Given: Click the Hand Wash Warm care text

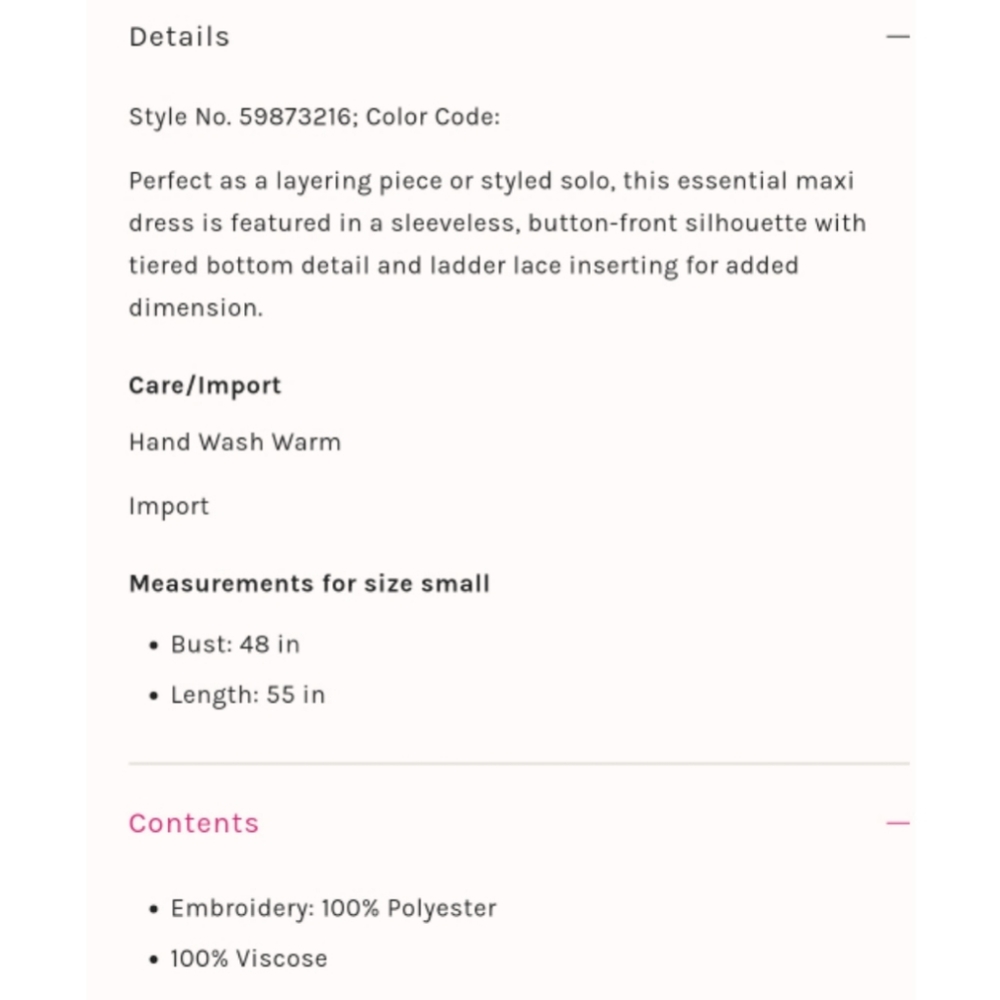Looking at the screenshot, I should (x=235, y=442).
